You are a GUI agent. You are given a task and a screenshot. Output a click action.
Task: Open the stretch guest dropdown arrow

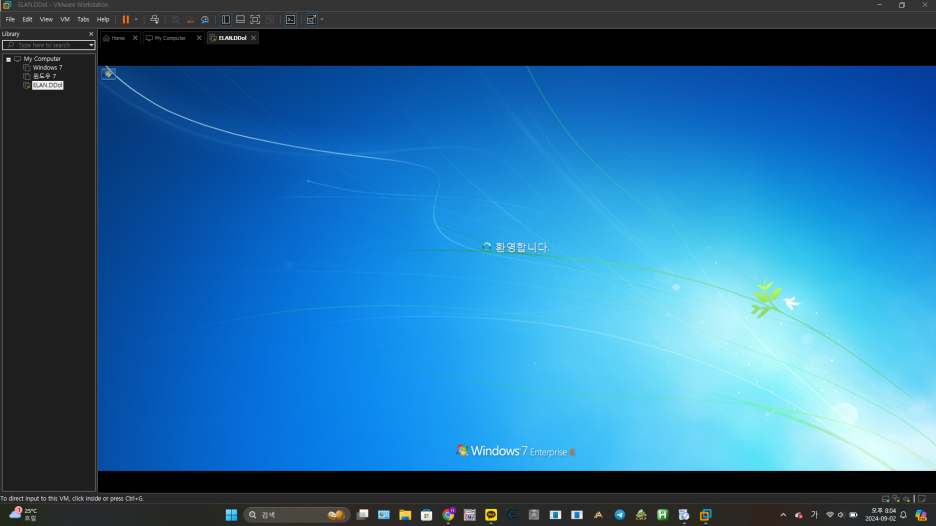pyautogui.click(x=322, y=20)
